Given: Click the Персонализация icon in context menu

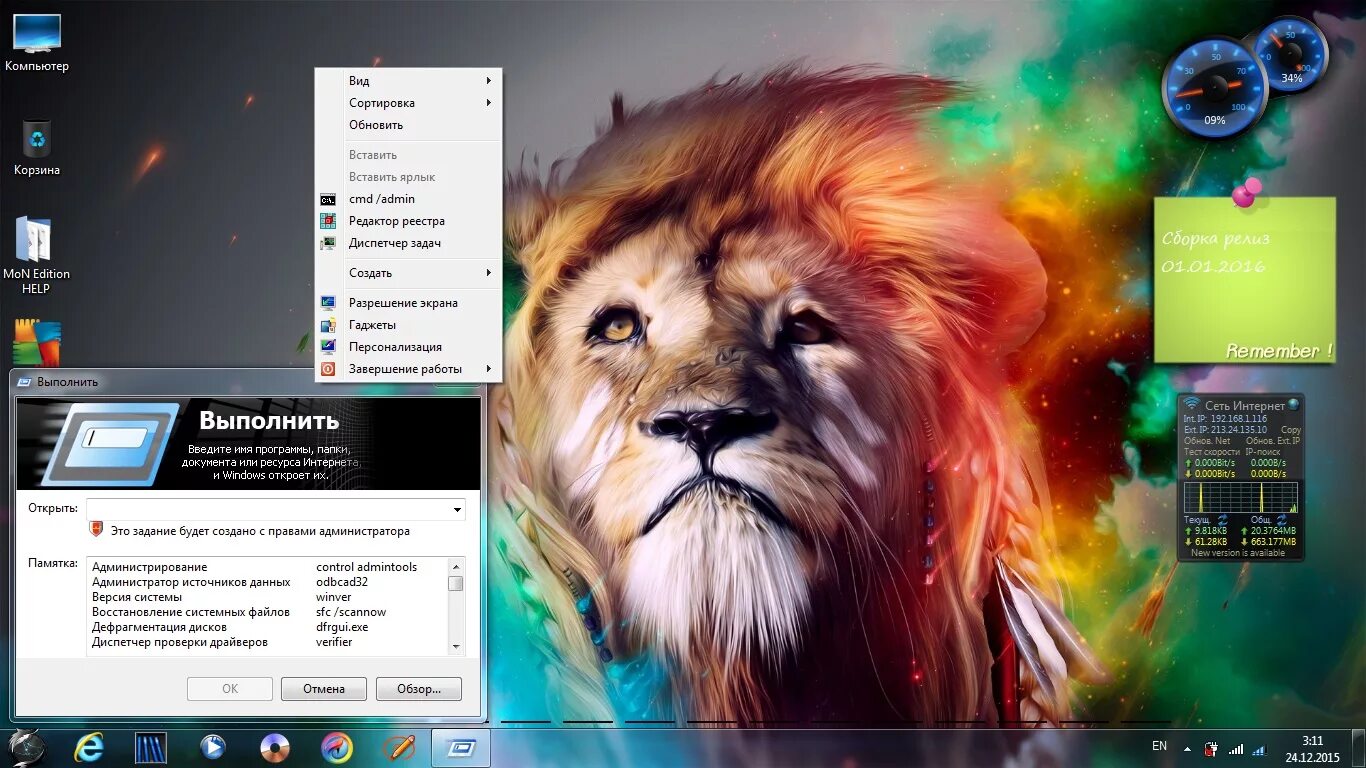Looking at the screenshot, I should 328,347.
